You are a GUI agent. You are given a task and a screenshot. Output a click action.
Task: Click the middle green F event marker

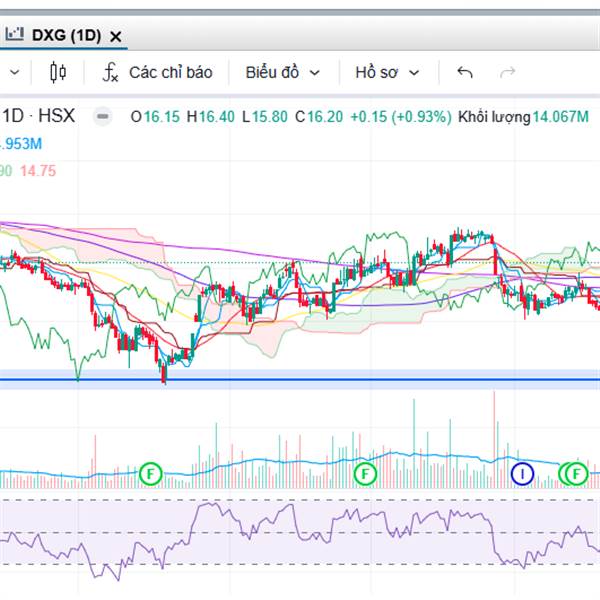pos(365,472)
